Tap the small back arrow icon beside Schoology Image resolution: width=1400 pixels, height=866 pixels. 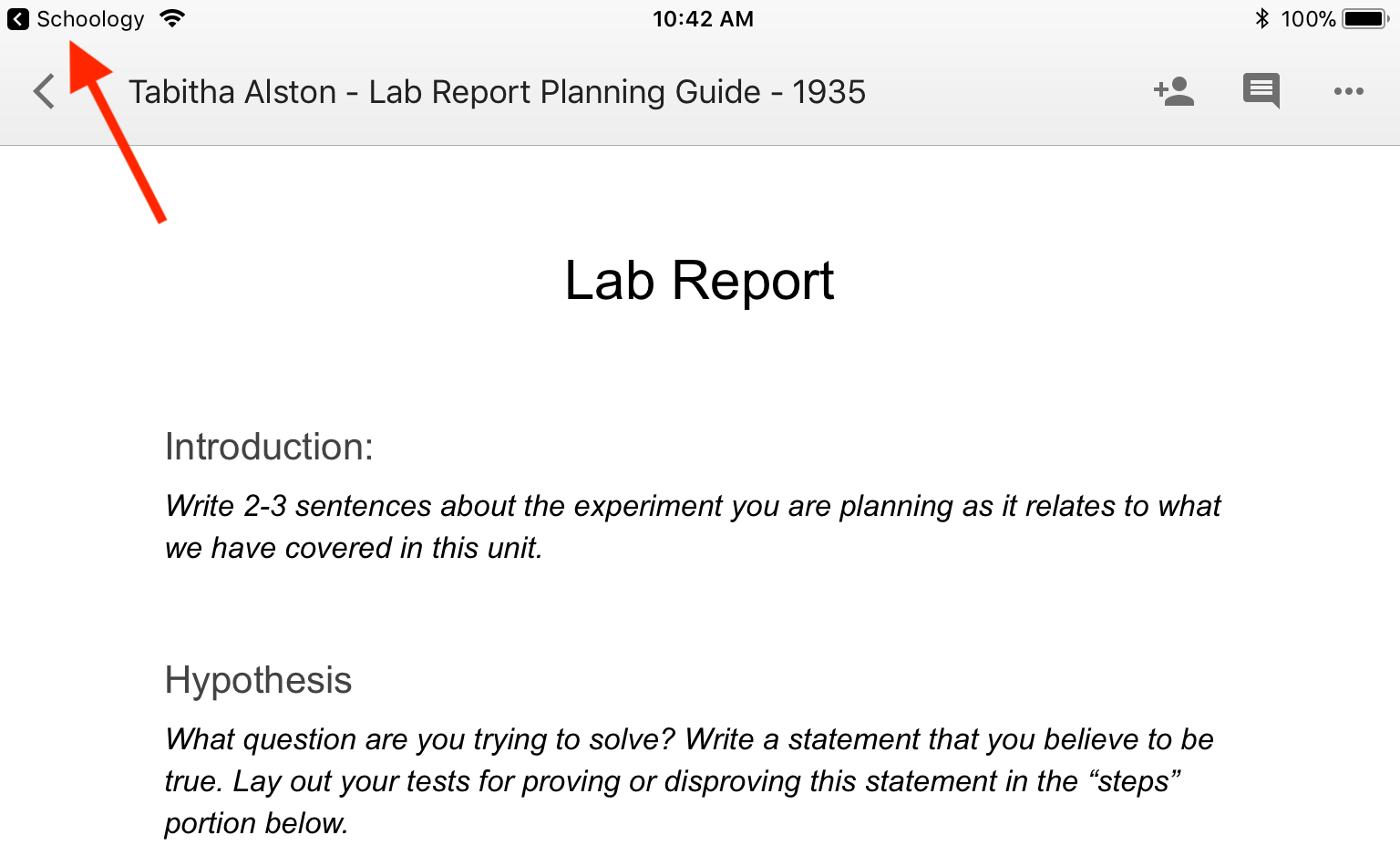coord(18,19)
